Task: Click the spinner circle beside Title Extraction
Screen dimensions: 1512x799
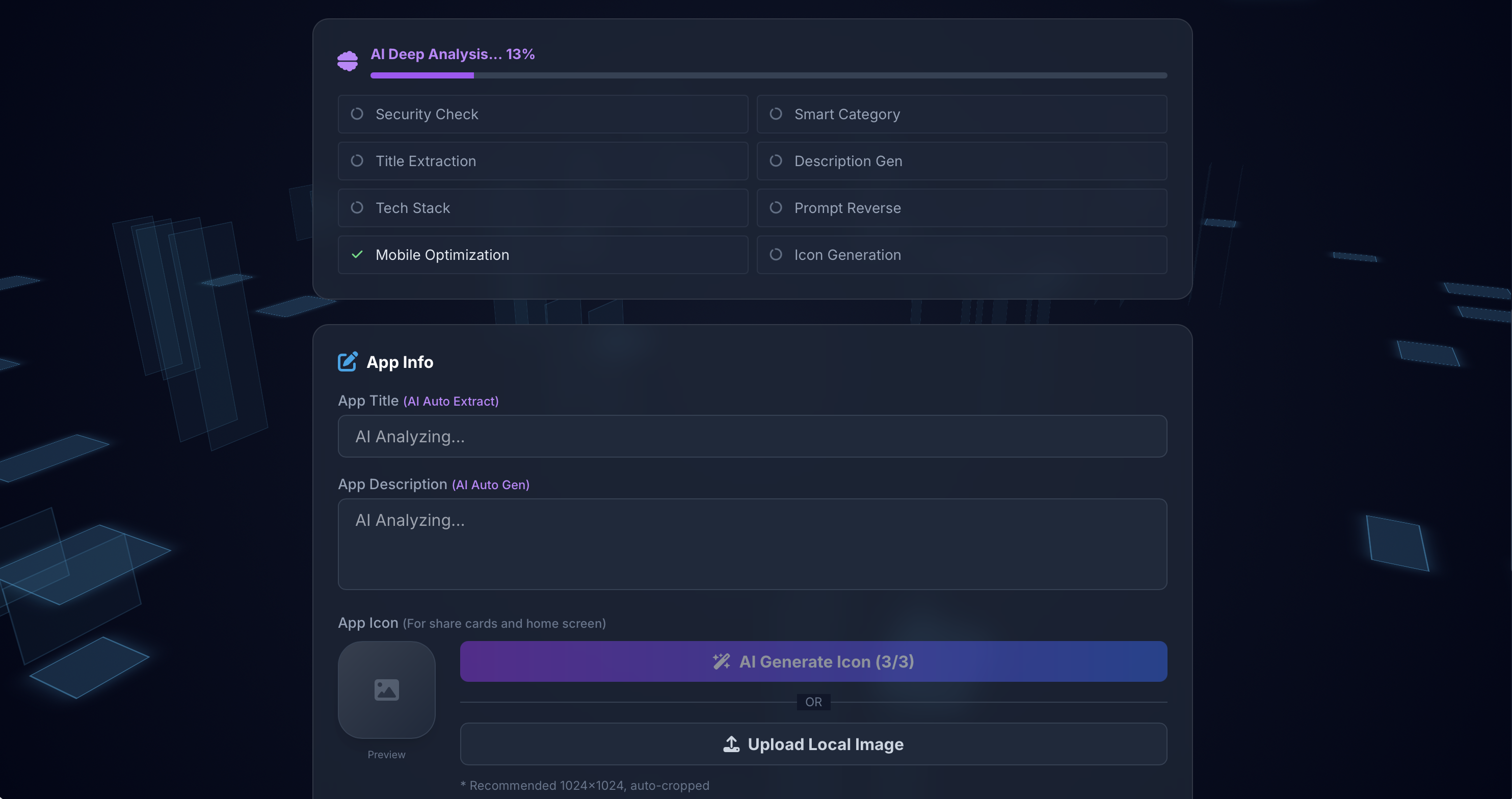Action: click(357, 161)
